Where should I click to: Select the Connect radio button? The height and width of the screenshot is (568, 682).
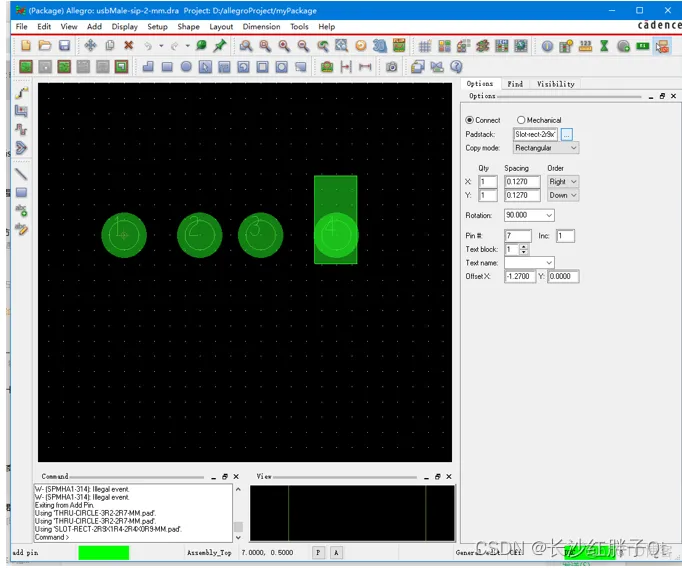pyautogui.click(x=469, y=120)
